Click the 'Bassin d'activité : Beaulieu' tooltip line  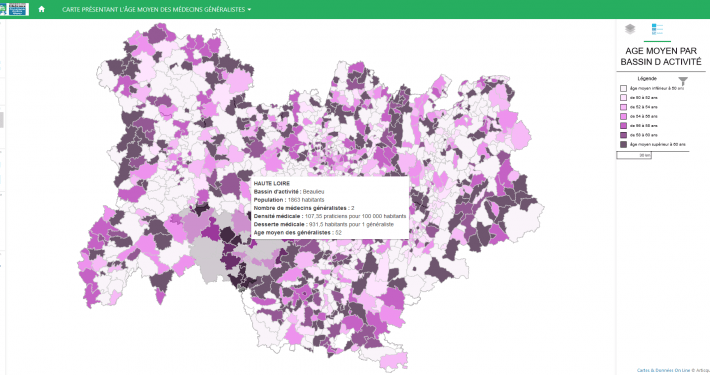289,192
